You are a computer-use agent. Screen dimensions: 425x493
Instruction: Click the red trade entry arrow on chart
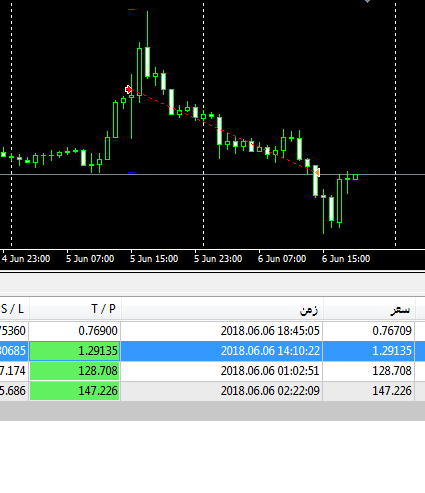[x=129, y=89]
